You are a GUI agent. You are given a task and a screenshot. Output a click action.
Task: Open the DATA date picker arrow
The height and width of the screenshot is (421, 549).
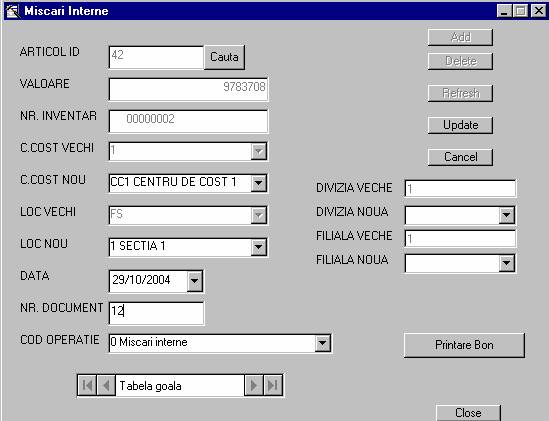click(195, 281)
